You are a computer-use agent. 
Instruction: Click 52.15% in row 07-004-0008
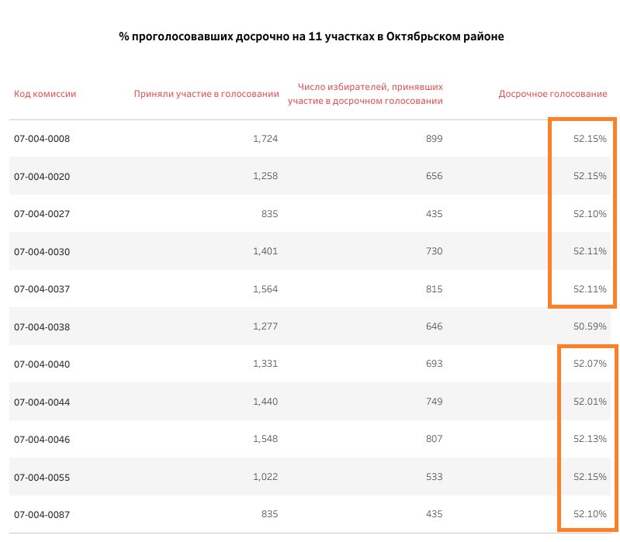[x=590, y=139]
